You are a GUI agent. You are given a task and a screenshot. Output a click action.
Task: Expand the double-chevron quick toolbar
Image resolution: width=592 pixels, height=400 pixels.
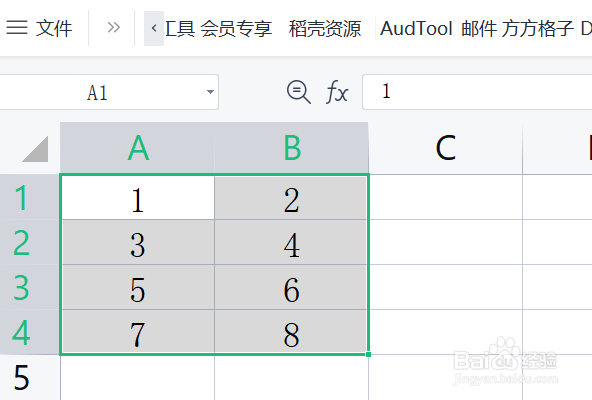point(113,28)
